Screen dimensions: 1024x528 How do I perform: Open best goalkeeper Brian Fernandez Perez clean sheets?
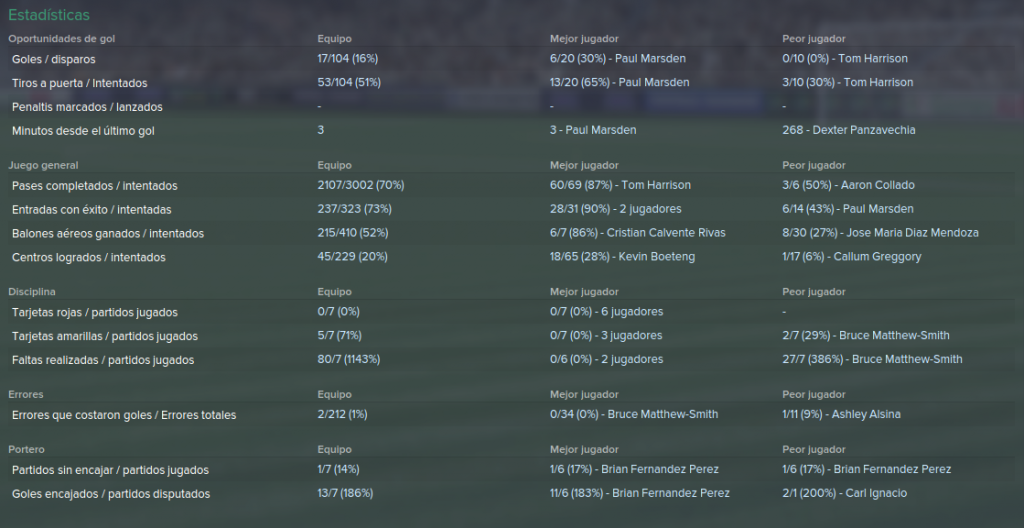(x=660, y=470)
